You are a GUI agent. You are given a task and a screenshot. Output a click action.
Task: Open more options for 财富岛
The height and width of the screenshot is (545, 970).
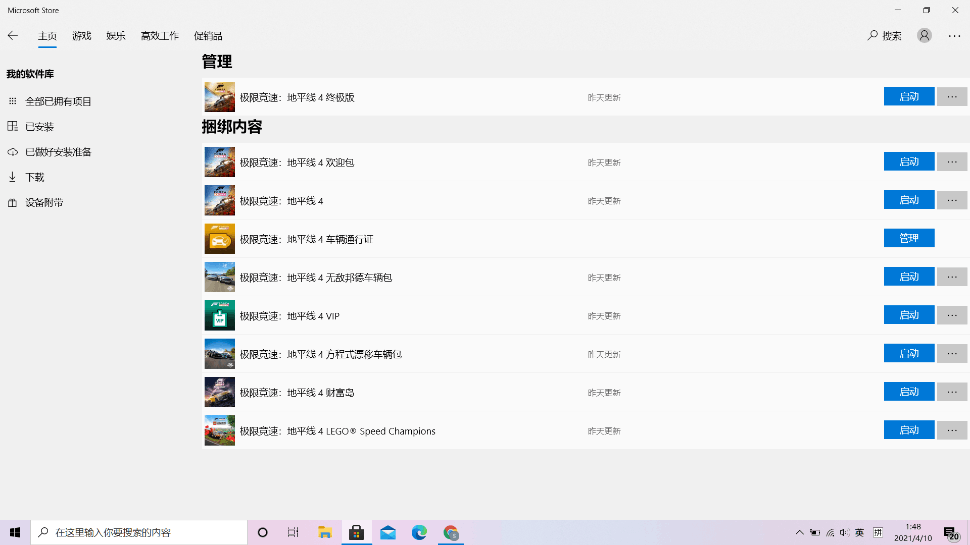[952, 392]
